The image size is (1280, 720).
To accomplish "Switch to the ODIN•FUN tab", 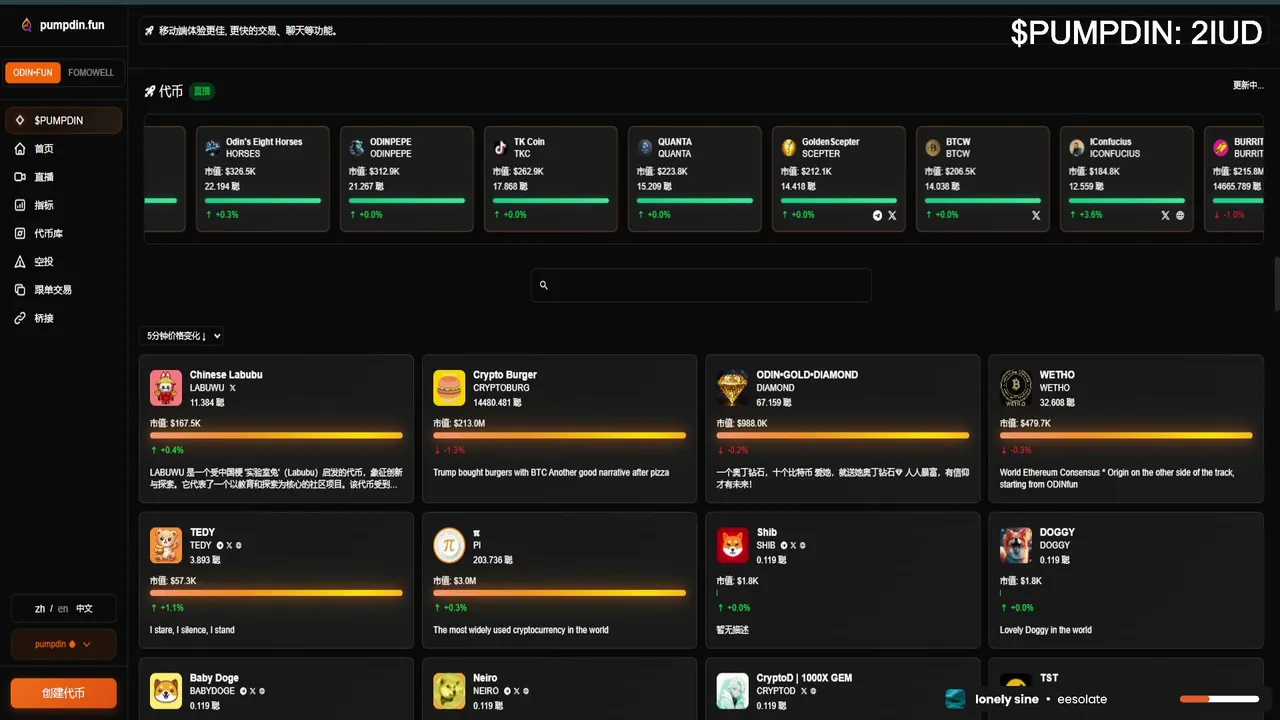I will tap(33, 73).
